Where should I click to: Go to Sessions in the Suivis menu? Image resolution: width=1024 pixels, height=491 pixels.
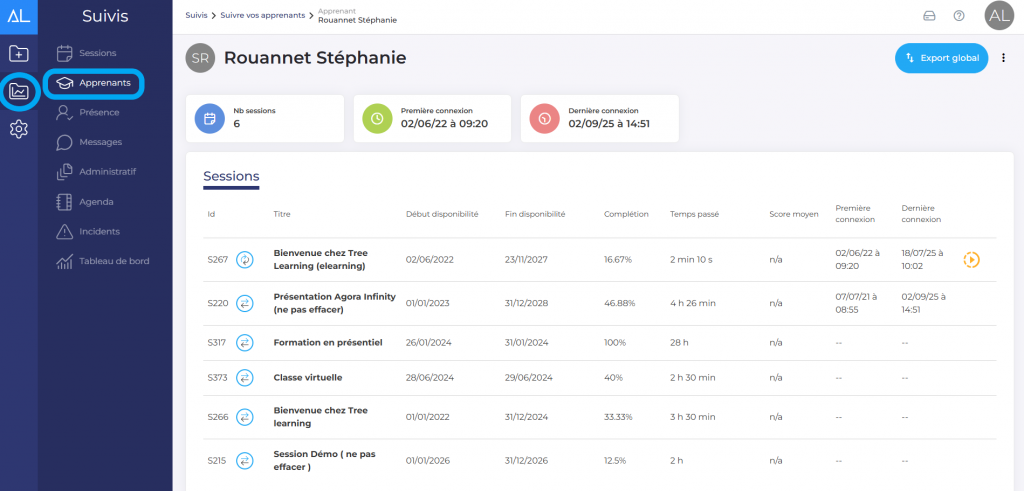[x=97, y=52]
